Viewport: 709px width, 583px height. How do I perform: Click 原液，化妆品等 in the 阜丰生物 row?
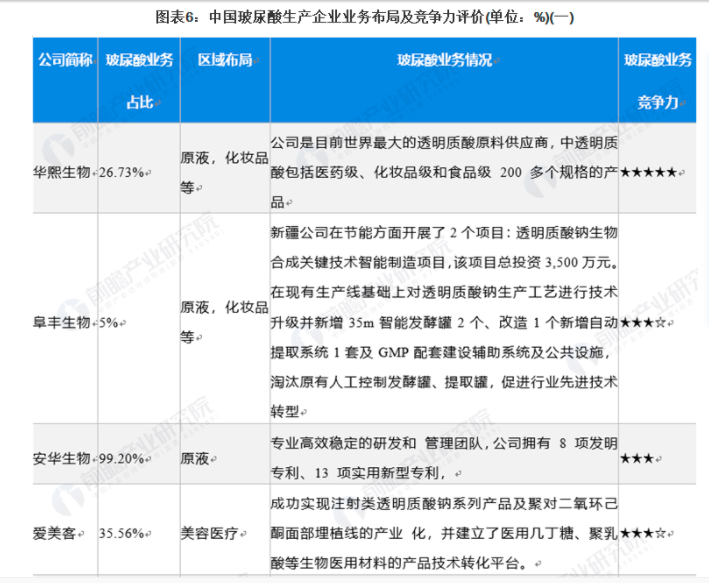(x=224, y=322)
